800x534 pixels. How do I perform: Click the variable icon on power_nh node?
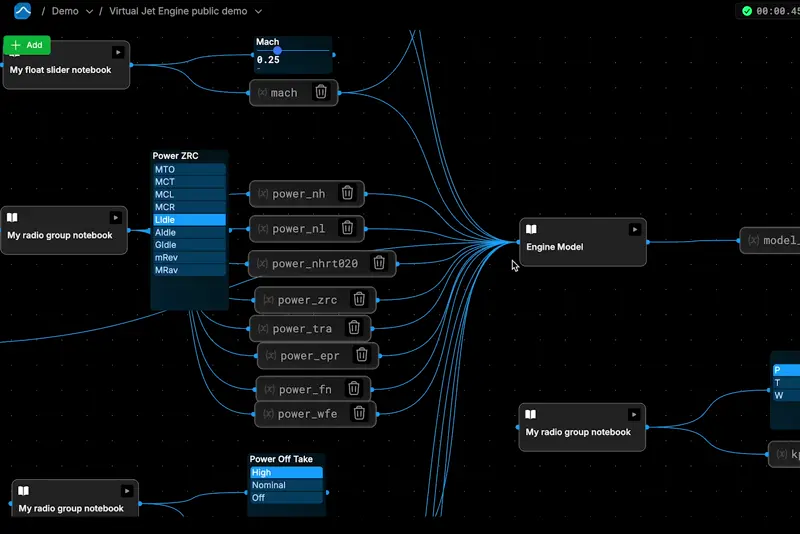click(x=263, y=194)
